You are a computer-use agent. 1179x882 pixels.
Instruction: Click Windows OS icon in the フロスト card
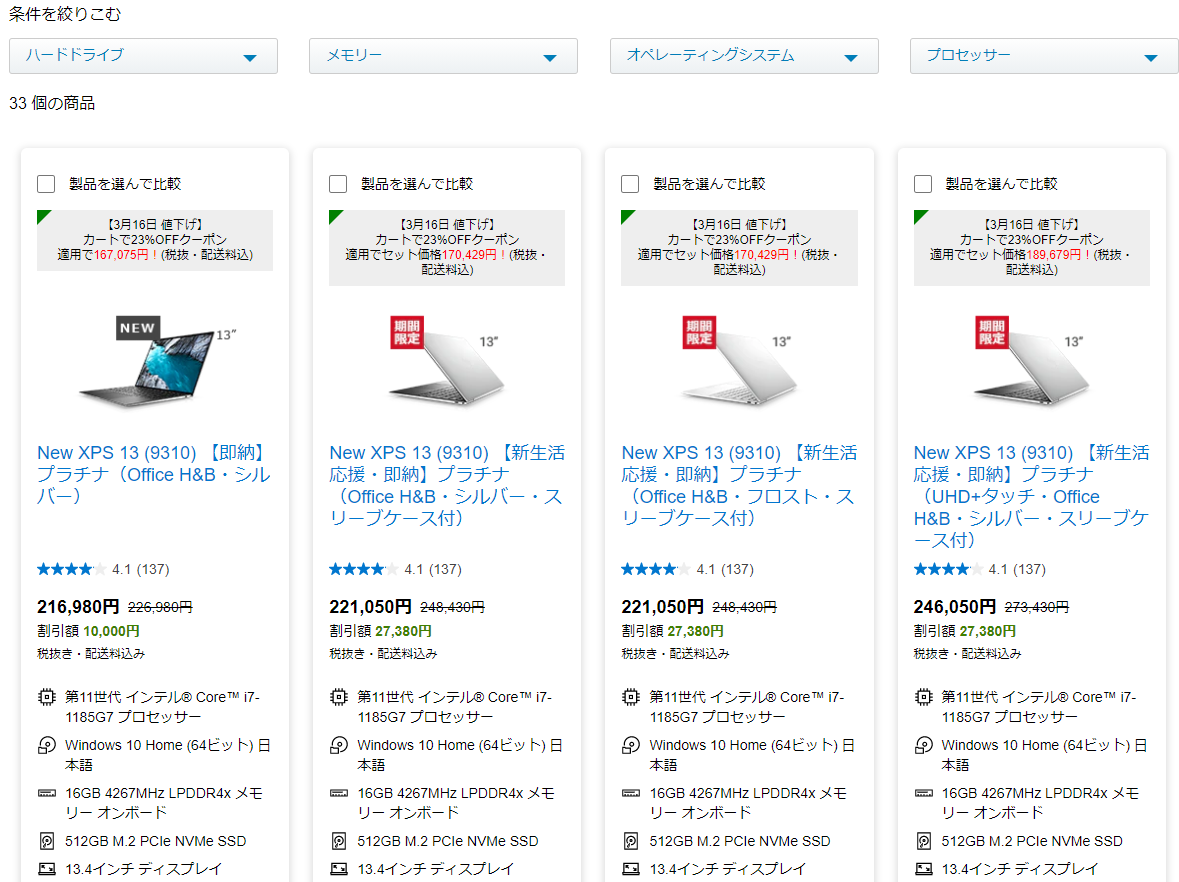631,745
